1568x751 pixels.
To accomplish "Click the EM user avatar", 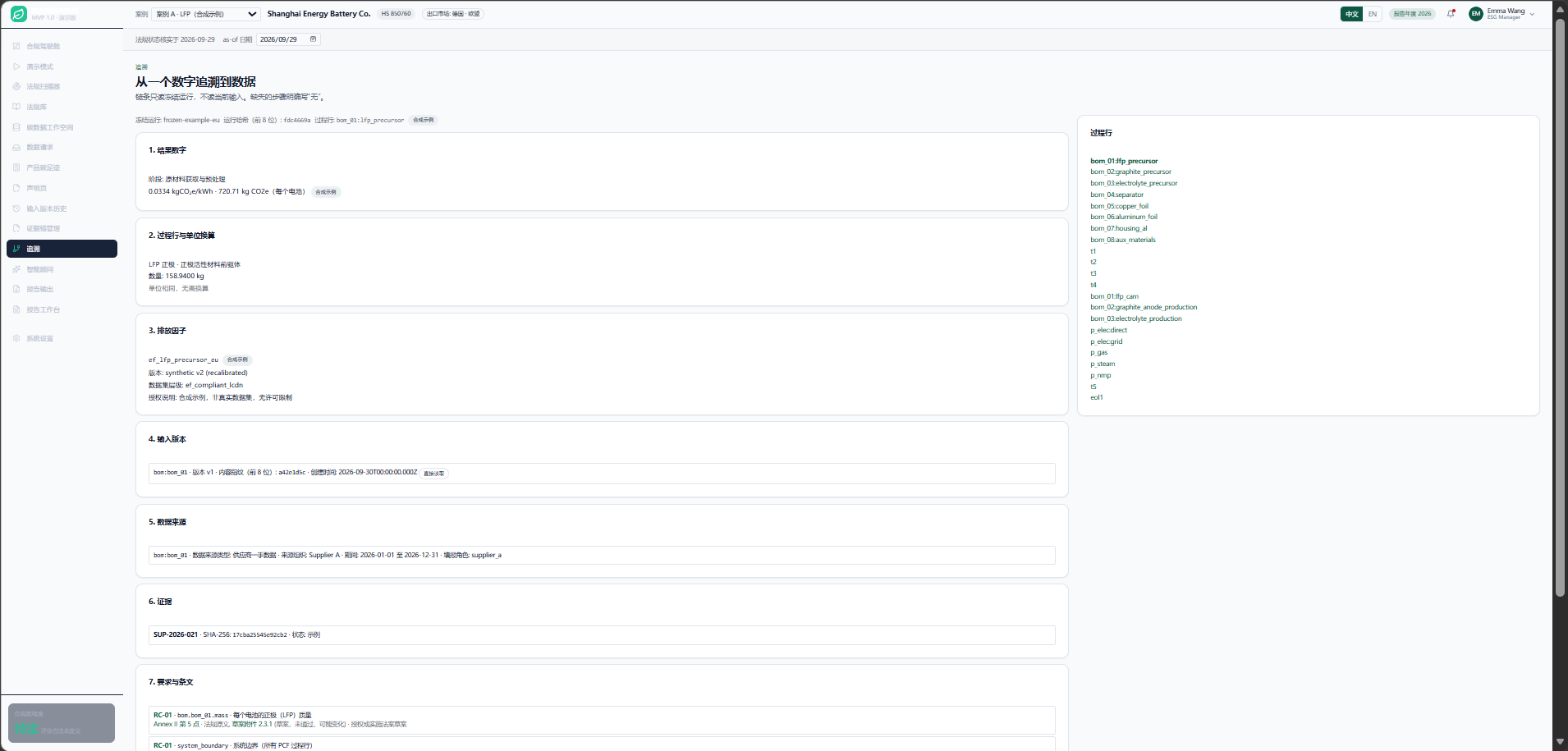I will point(1475,14).
